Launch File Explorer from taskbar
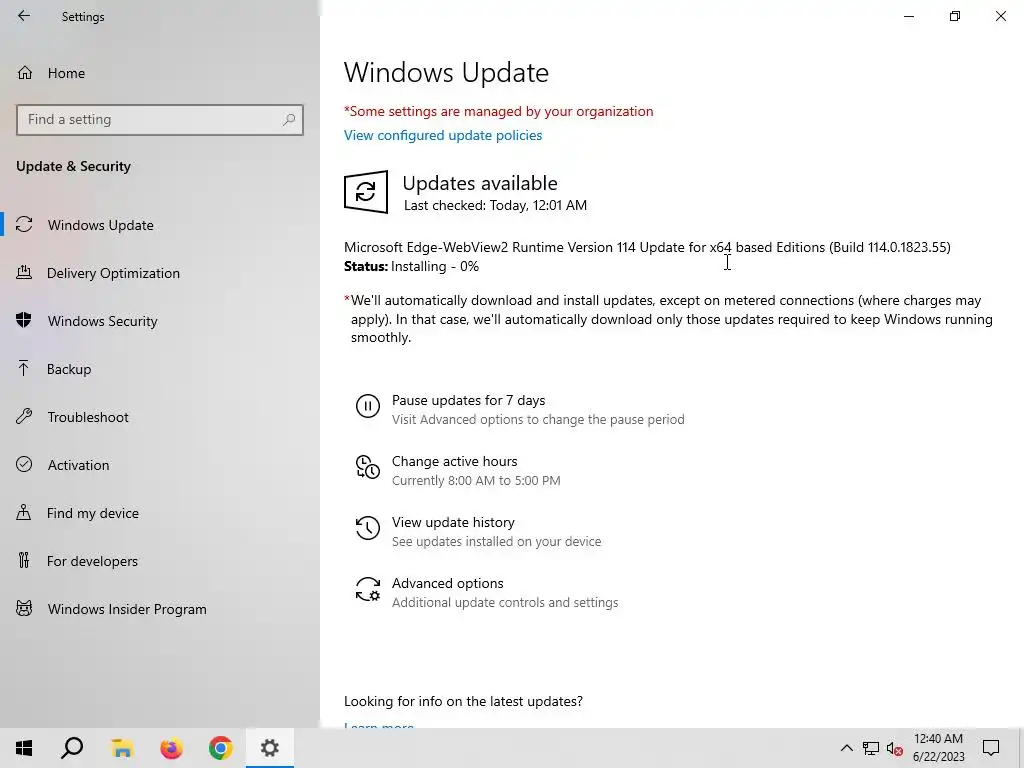The image size is (1024, 768). [122, 748]
